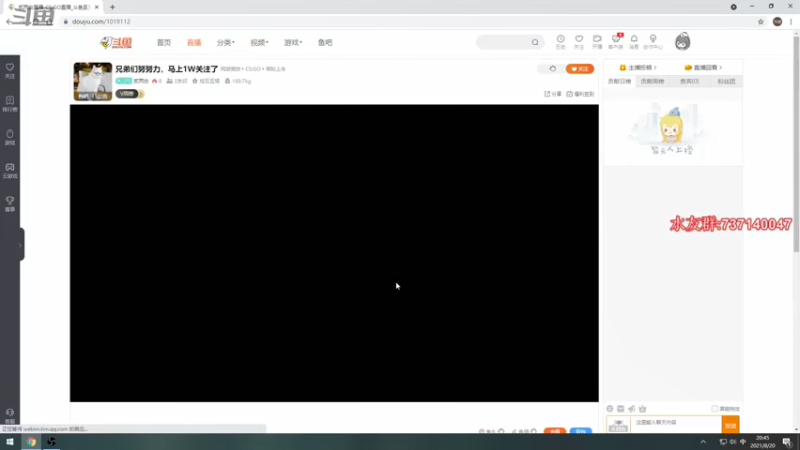Click the site search input box

(504, 42)
